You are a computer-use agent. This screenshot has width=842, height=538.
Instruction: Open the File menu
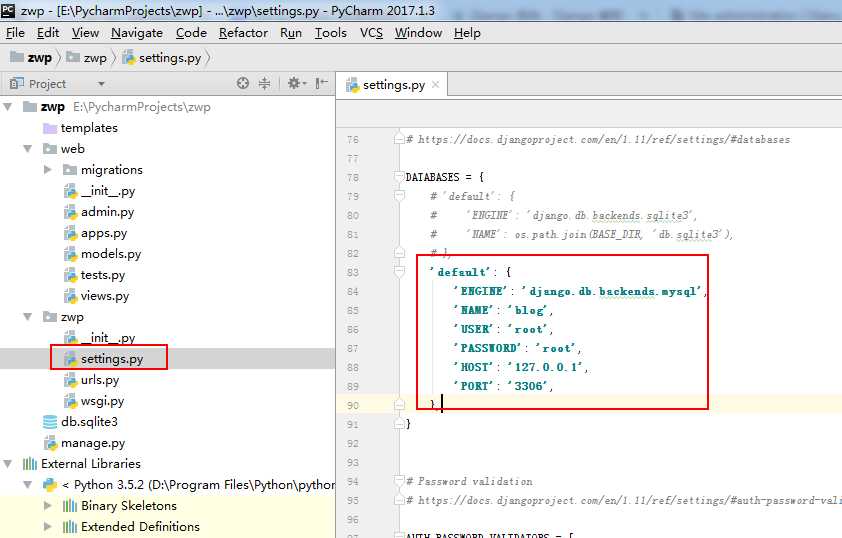pos(15,33)
